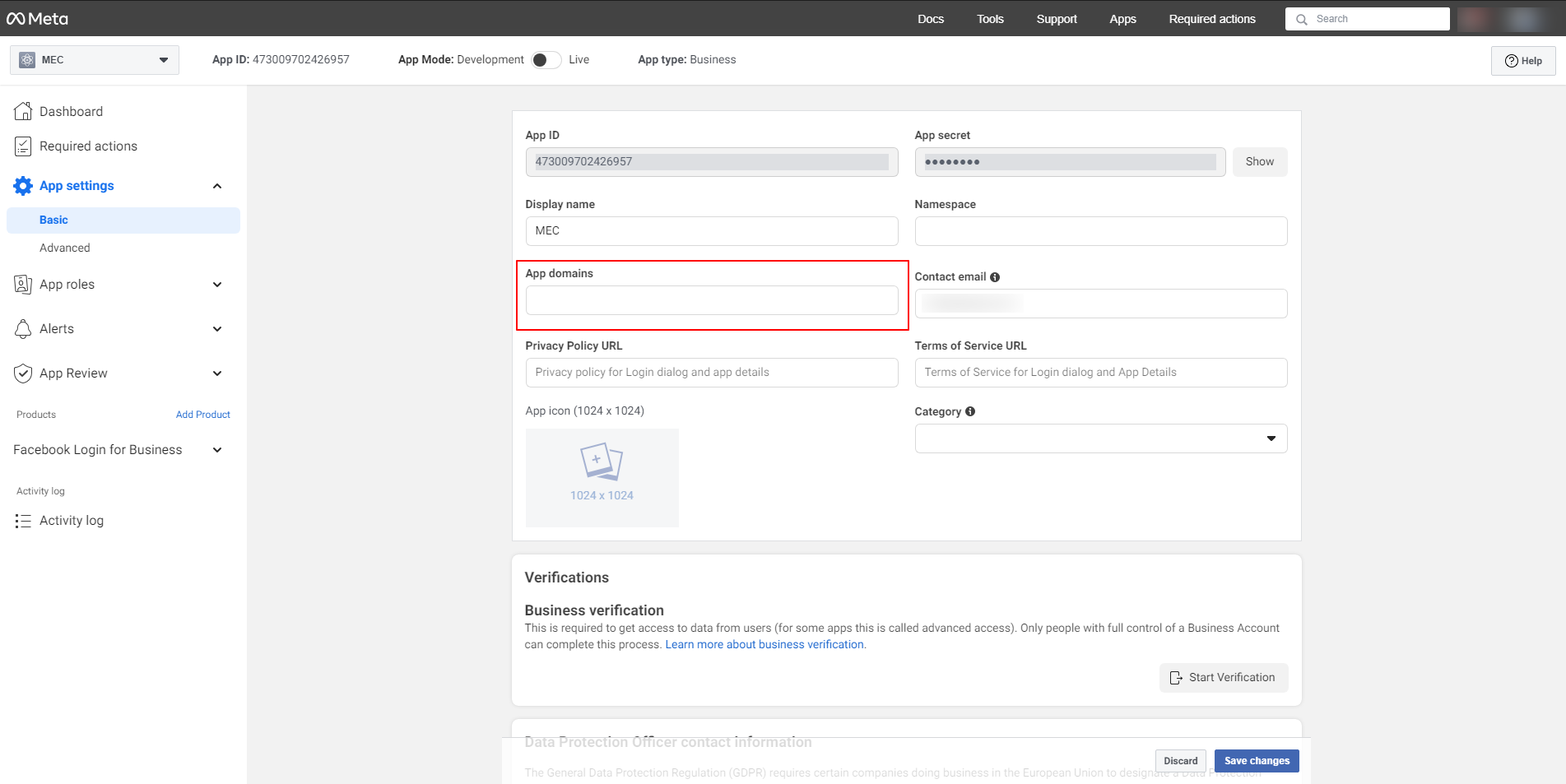Click the Alerts bell icon
Image resolution: width=1566 pixels, height=784 pixels.
point(23,329)
